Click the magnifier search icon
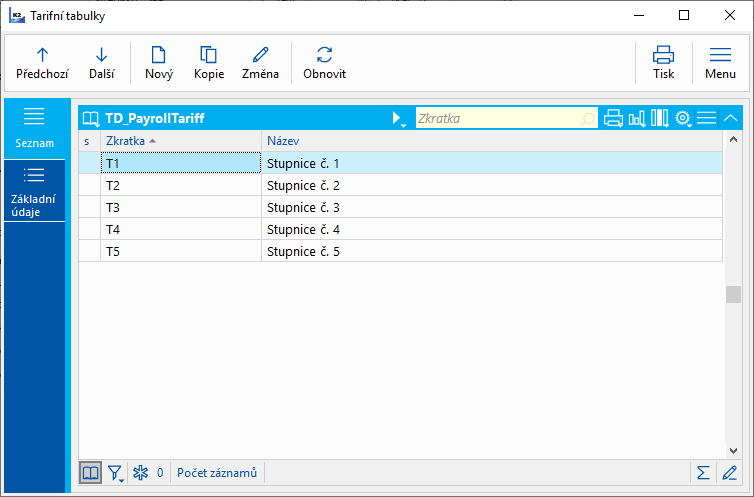The height and width of the screenshot is (497, 754). pyautogui.click(x=588, y=118)
